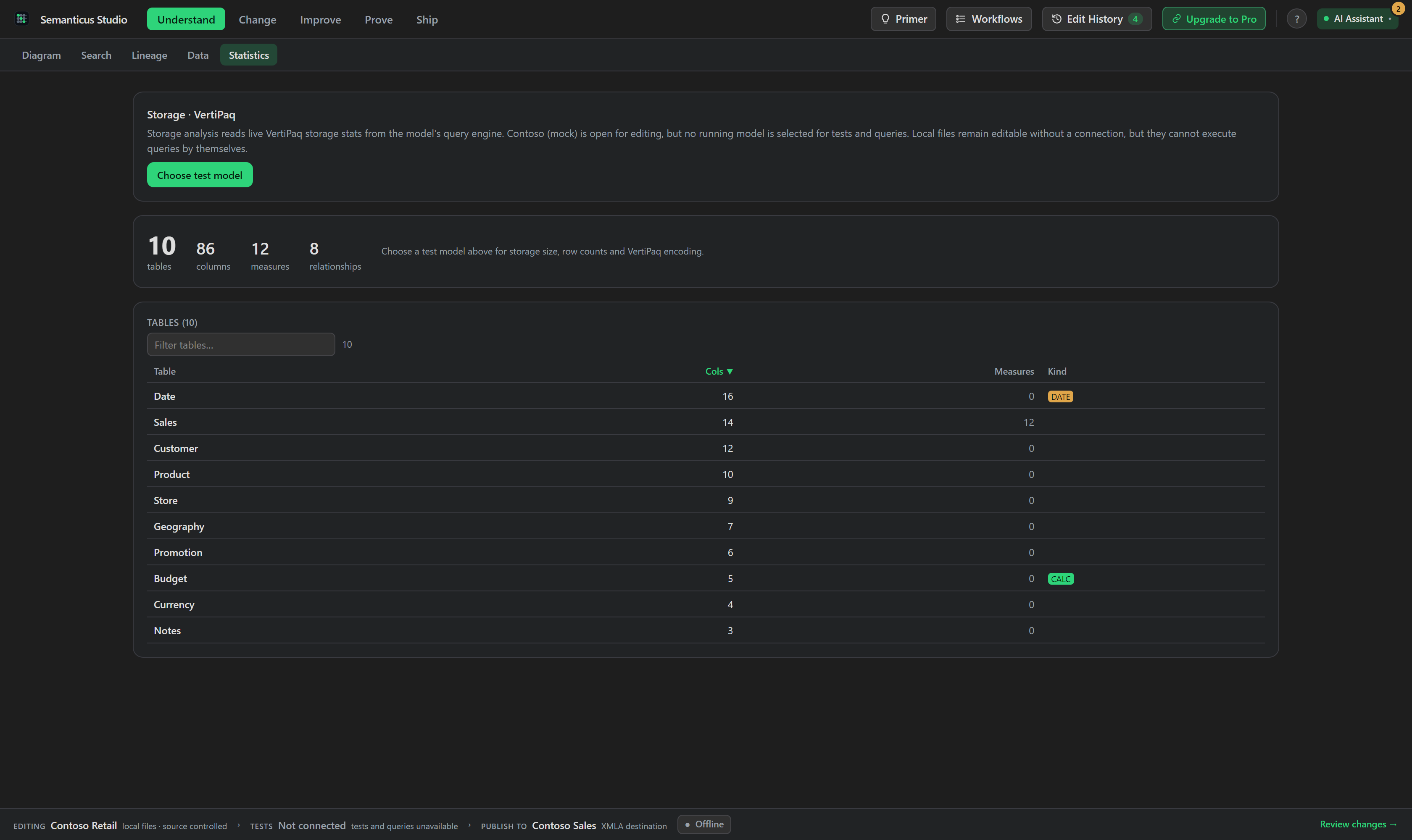This screenshot has height=840, width=1412.
Task: Click the AI Assistant notification badge
Action: [1398, 9]
